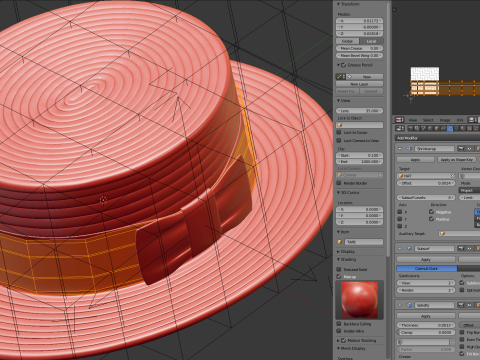Apply the Solidify modifier
Image resolution: width=480 pixels, height=360 pixels.
tap(426, 316)
